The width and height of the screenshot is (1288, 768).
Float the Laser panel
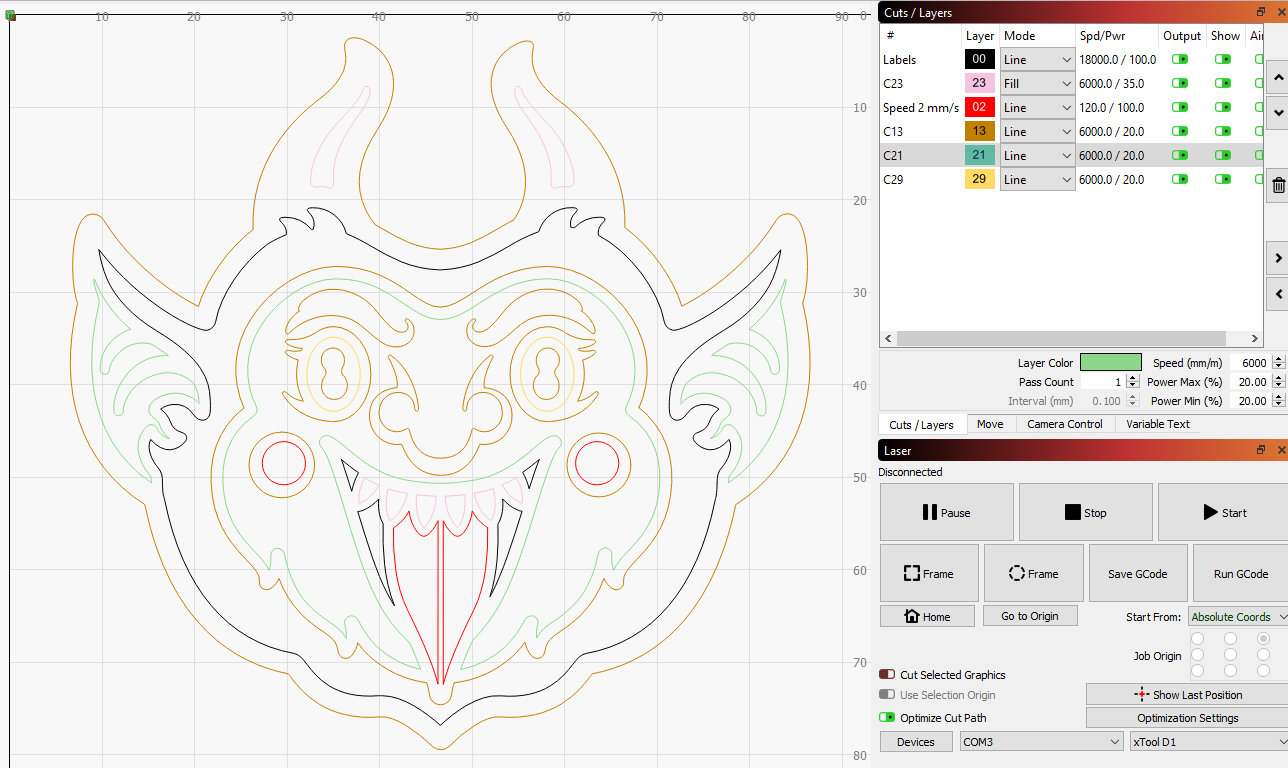click(1261, 450)
